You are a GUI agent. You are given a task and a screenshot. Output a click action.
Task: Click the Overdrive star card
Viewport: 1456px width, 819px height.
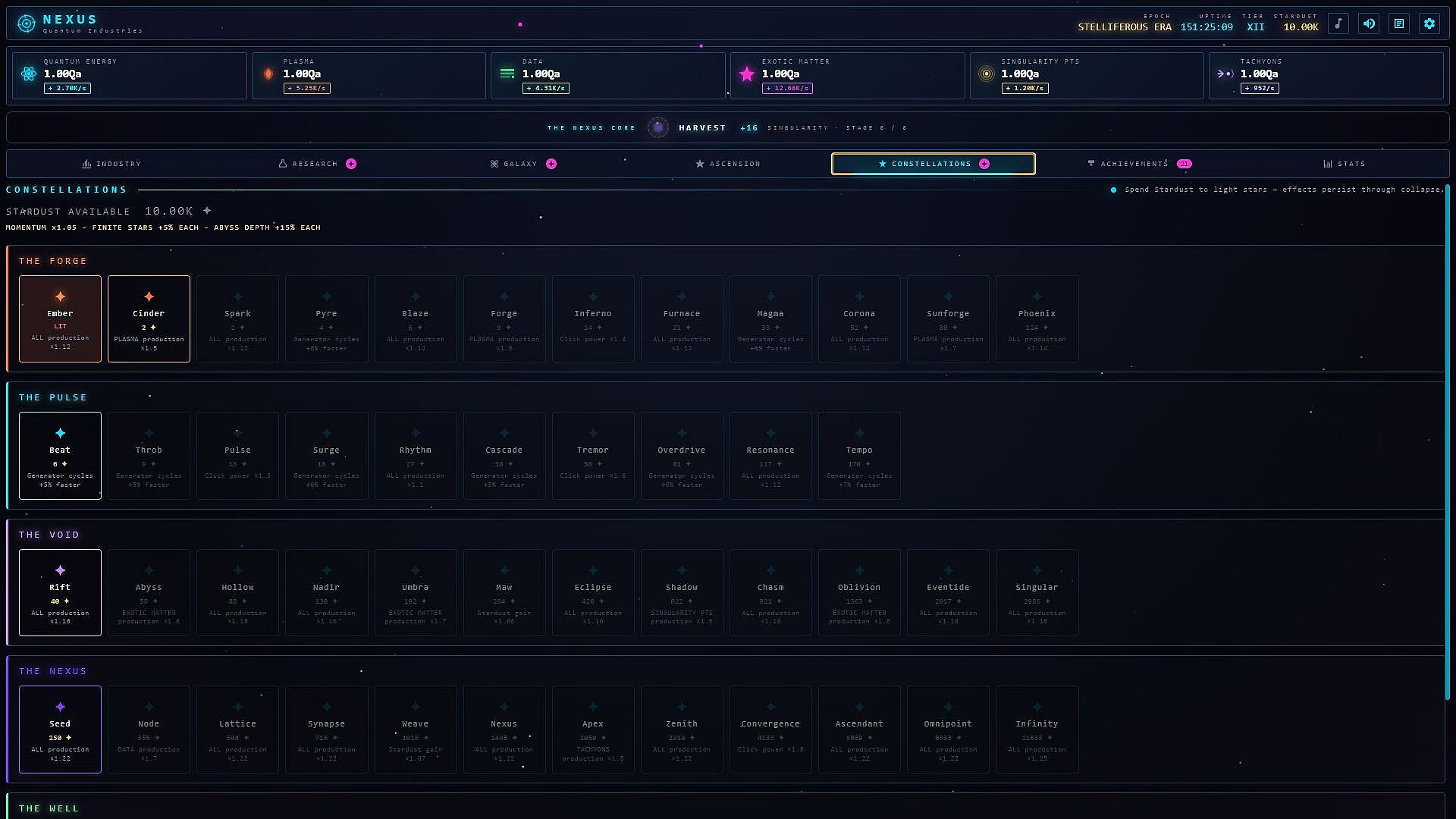[681, 456]
